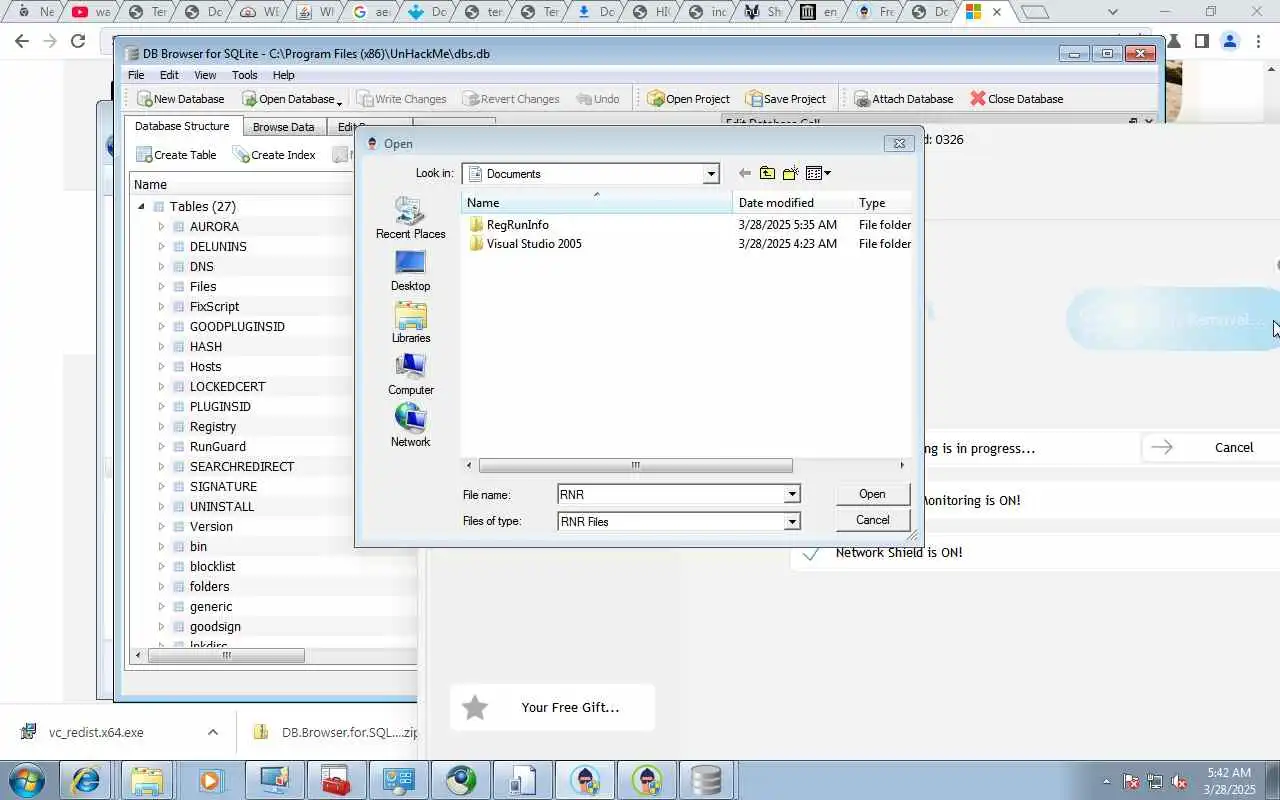Click the table tree horizontal scrollbar
This screenshot has width=1280, height=800.
[226, 656]
